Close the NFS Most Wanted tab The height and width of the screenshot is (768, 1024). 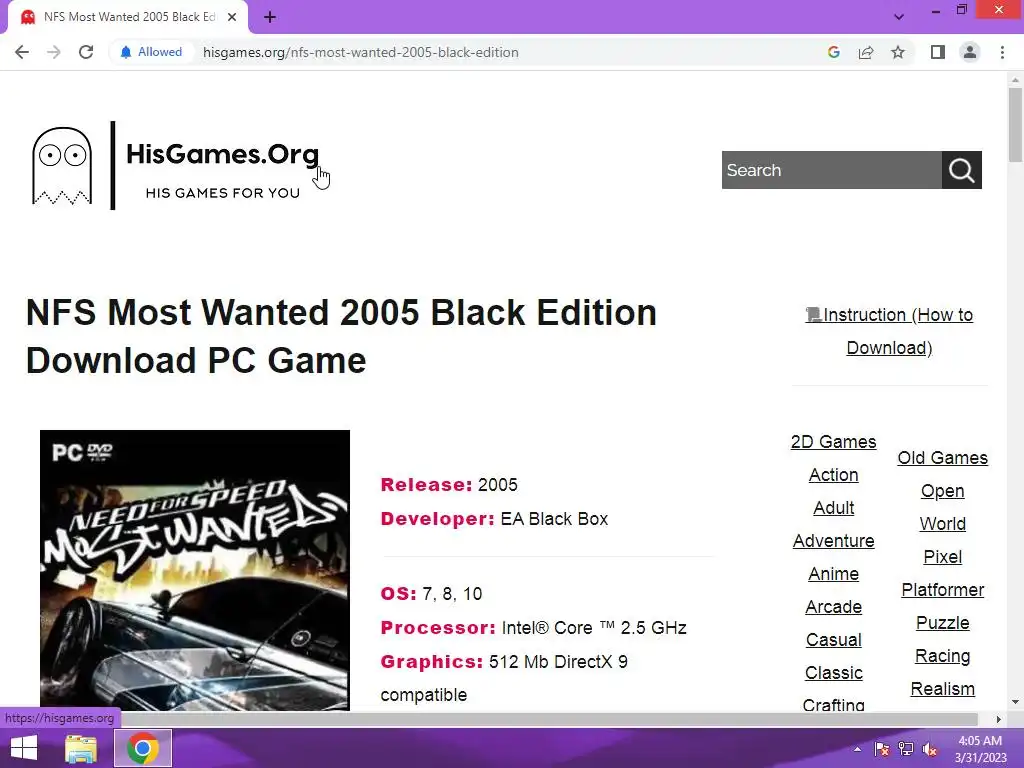(232, 17)
